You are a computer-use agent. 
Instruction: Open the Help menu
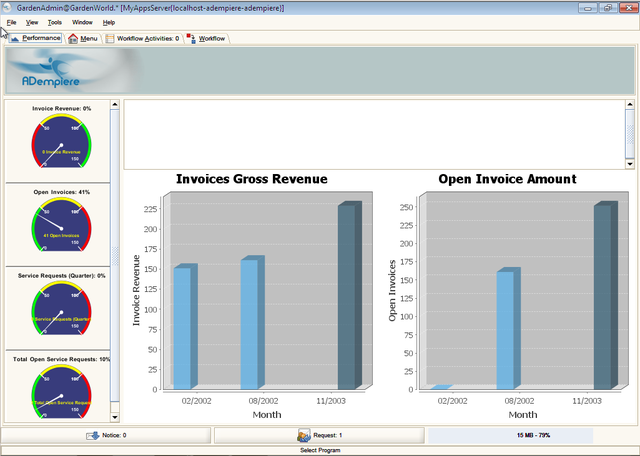109,22
